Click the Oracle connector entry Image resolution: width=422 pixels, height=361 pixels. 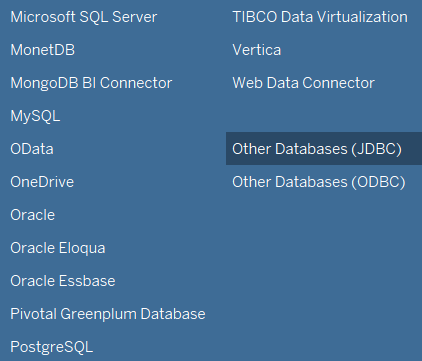tap(33, 215)
